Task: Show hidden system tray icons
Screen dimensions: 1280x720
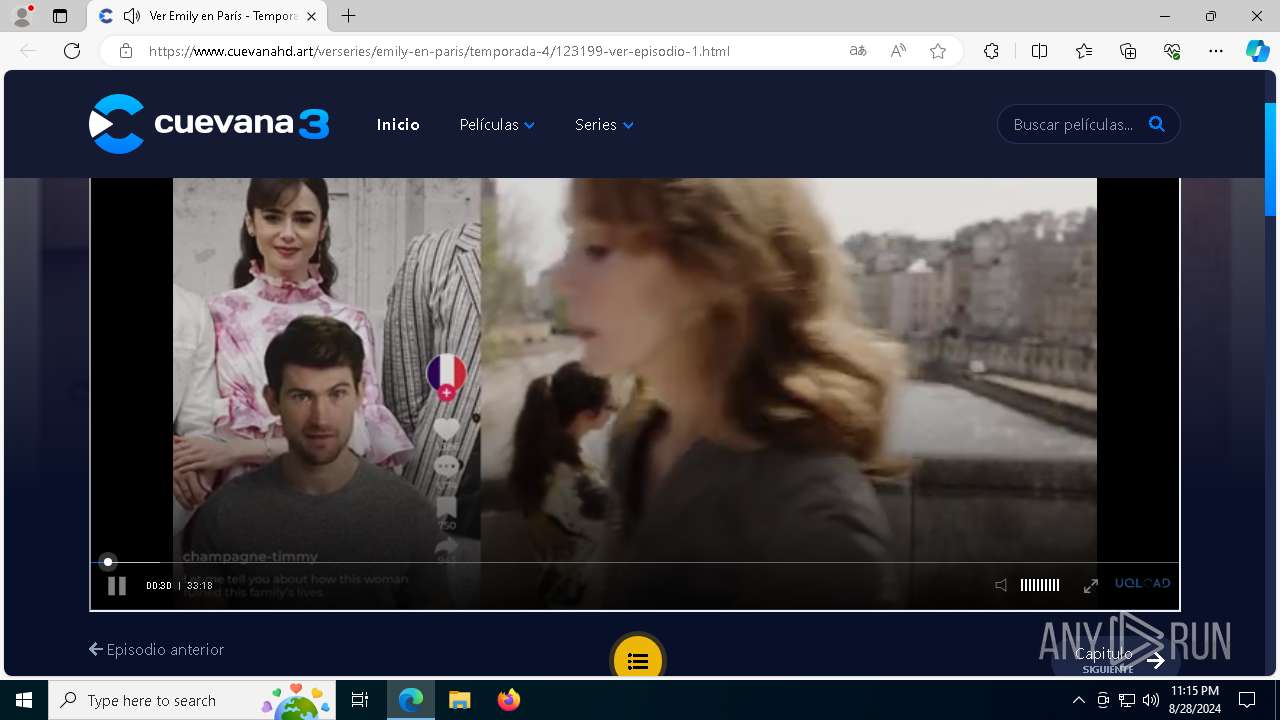Action: [1078, 700]
